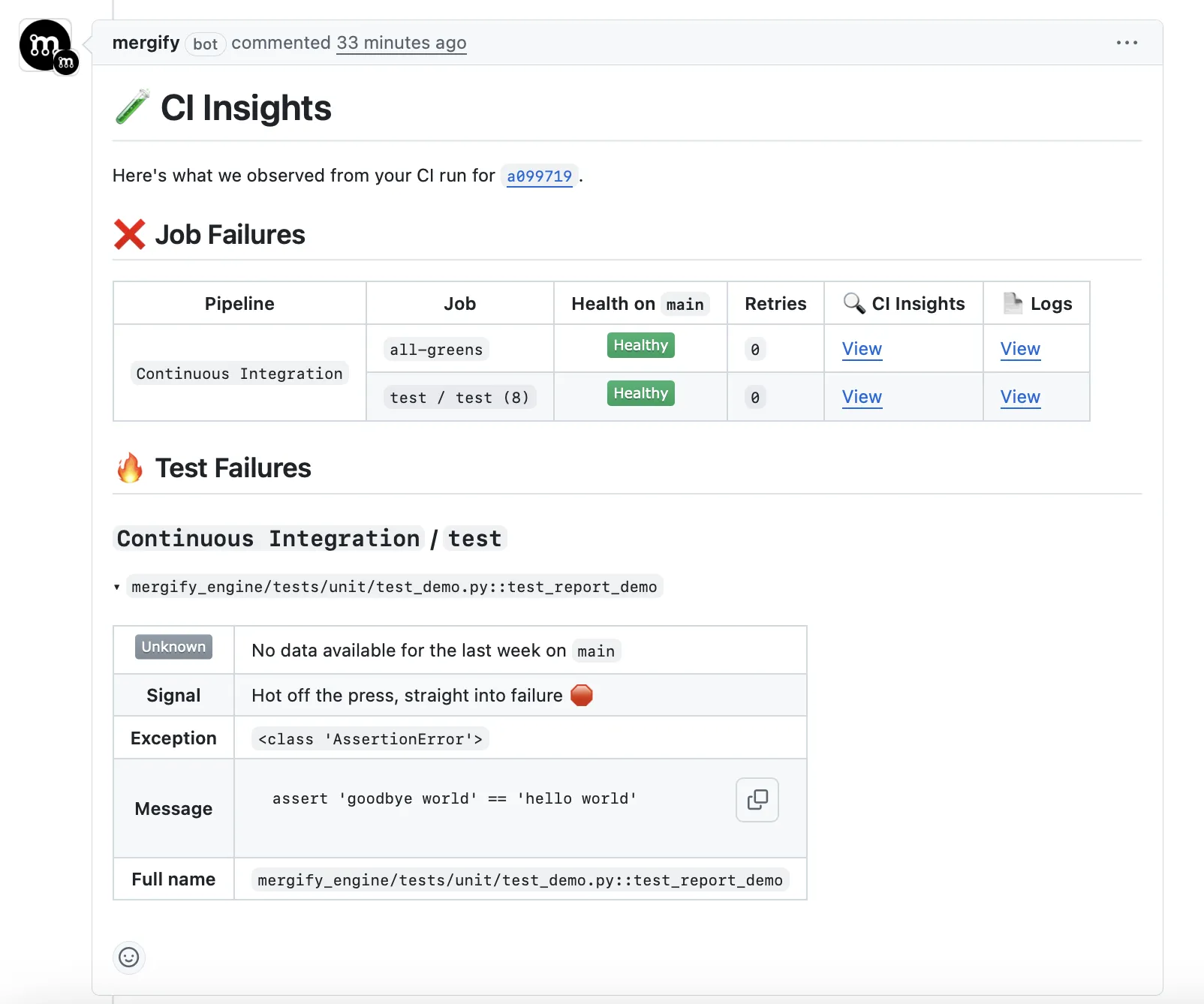Click the red X Job Failures icon
The image size is (1204, 1004).
[129, 235]
